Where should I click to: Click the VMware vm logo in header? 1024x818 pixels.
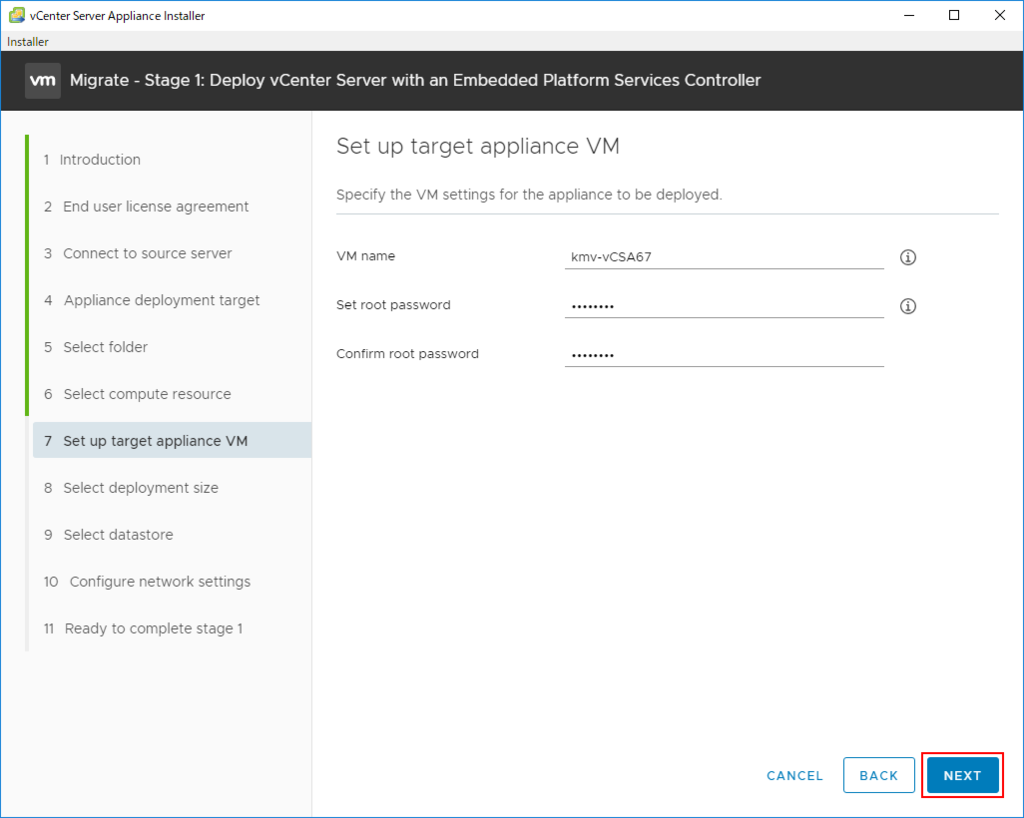click(x=43, y=80)
